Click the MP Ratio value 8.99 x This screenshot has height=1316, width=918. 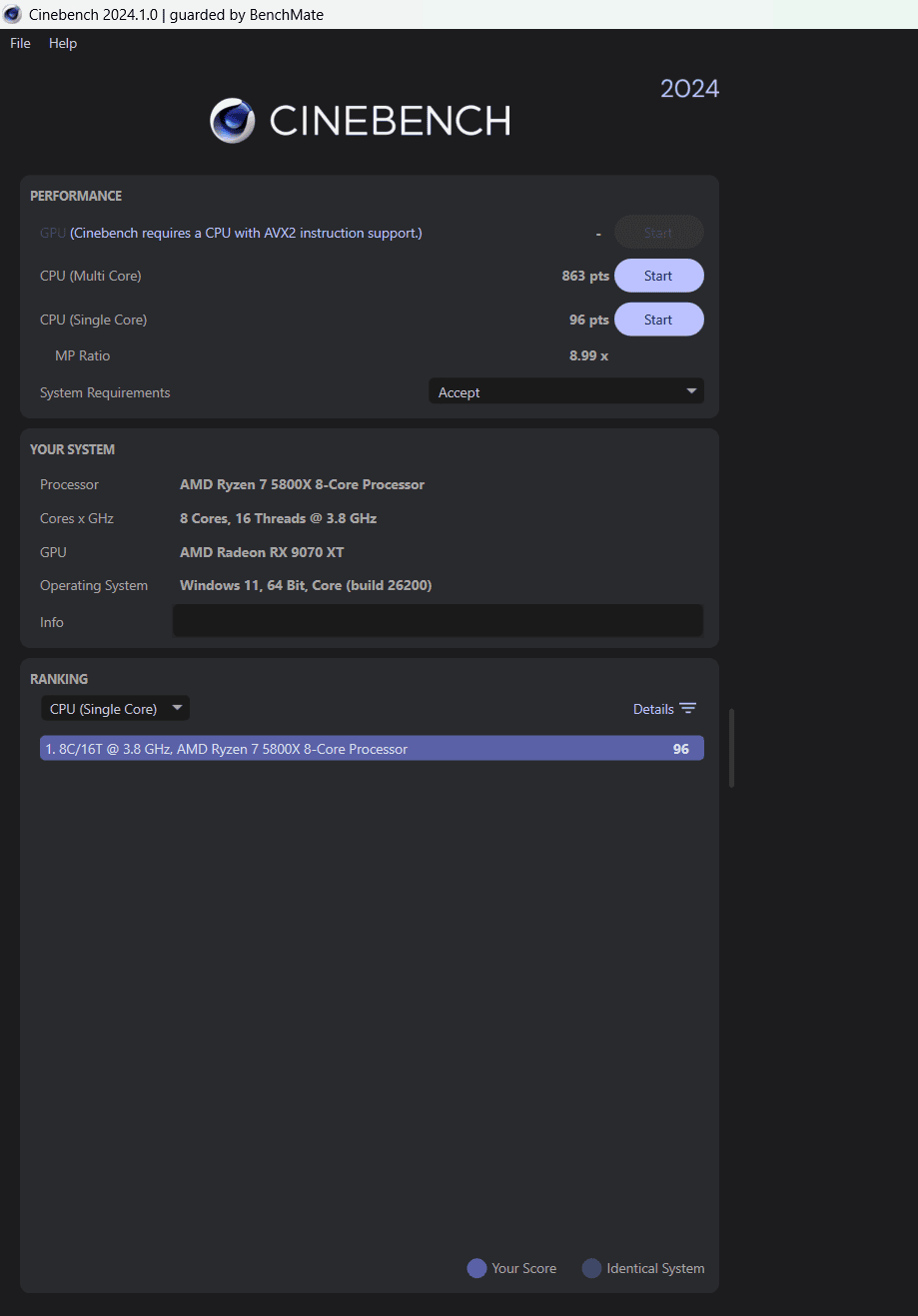pyautogui.click(x=588, y=355)
